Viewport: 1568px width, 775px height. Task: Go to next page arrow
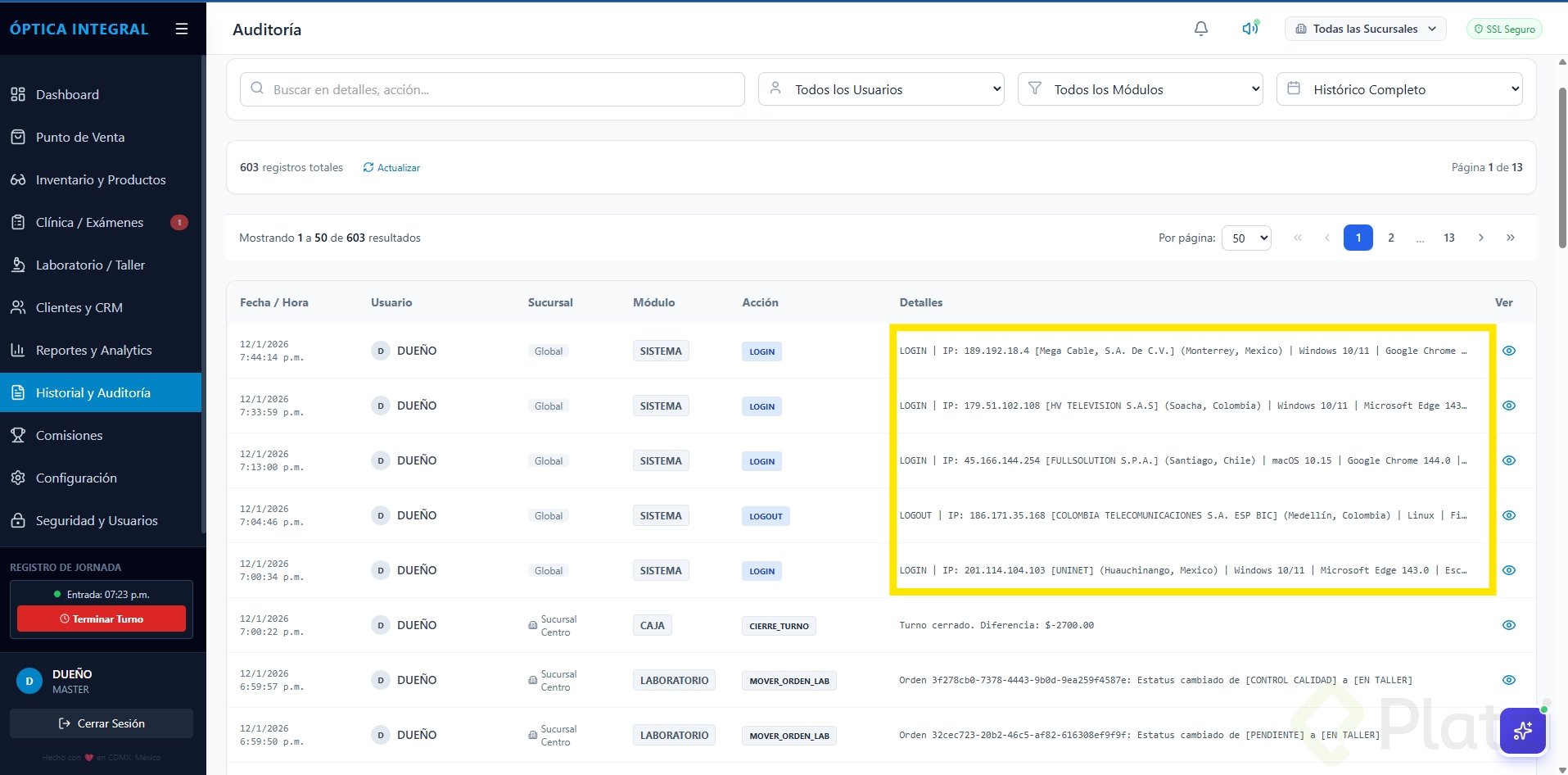pyautogui.click(x=1480, y=238)
